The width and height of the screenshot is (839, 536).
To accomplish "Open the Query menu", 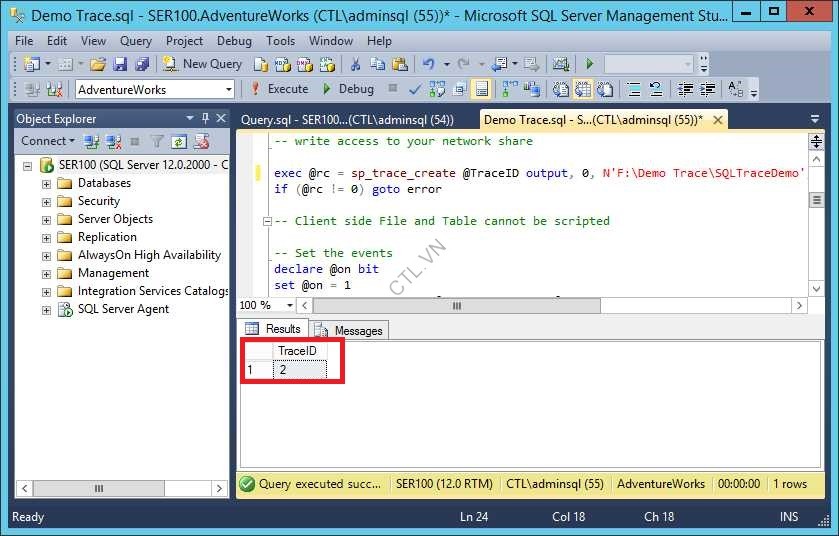I will coord(136,41).
